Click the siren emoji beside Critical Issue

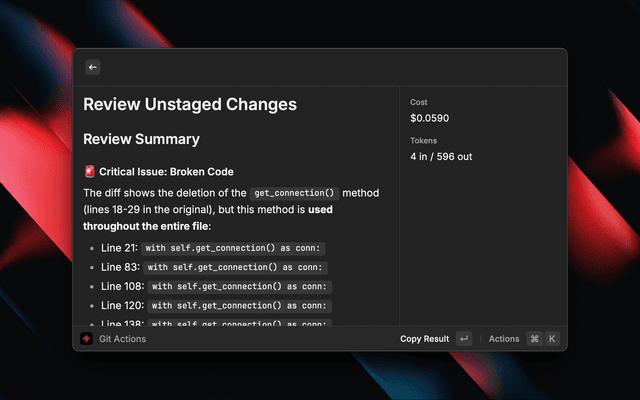89,172
